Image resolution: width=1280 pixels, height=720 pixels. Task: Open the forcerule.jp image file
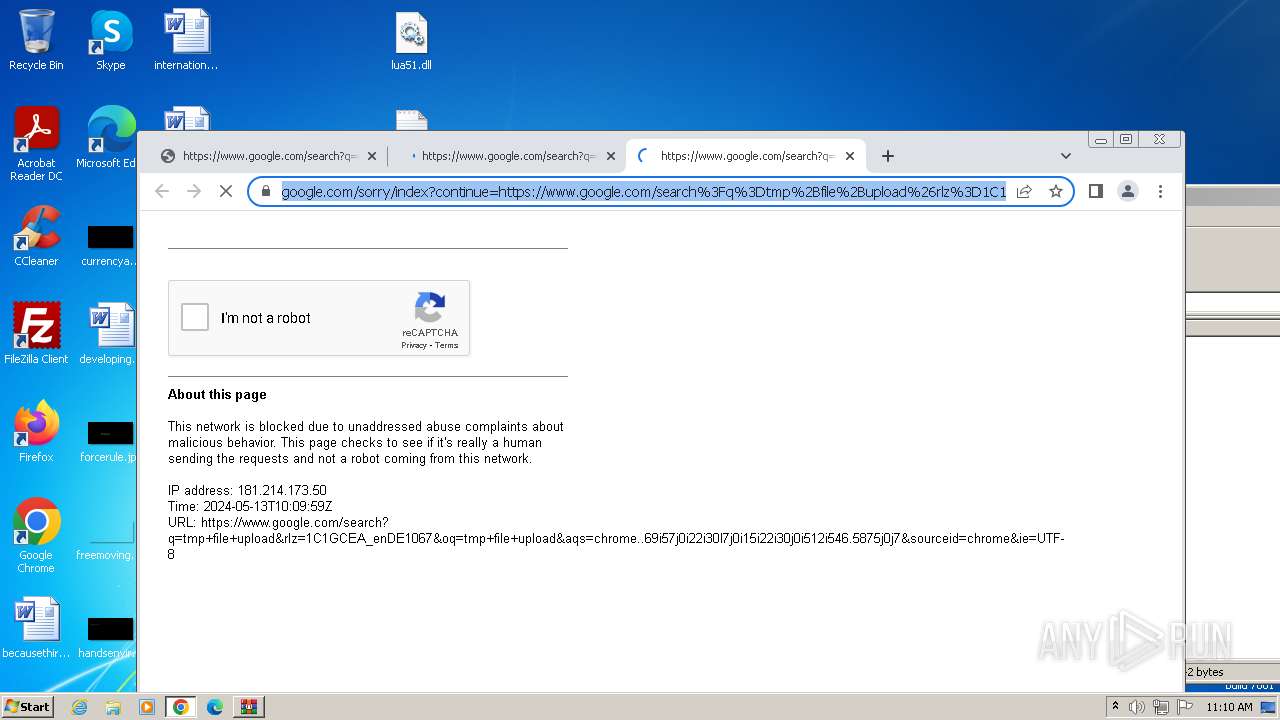[110, 440]
